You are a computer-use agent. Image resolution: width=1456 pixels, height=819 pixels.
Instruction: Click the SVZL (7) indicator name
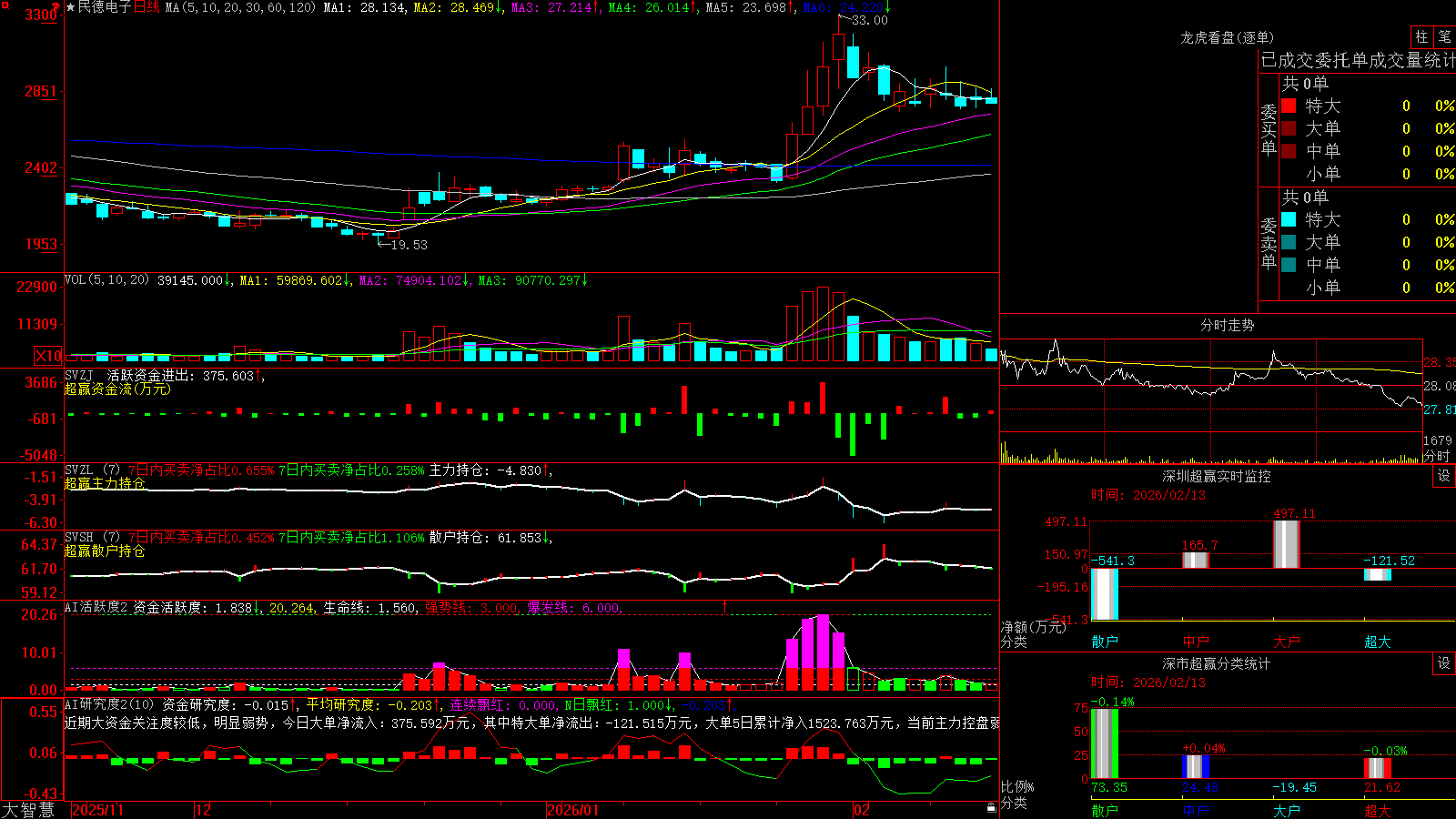[92, 470]
